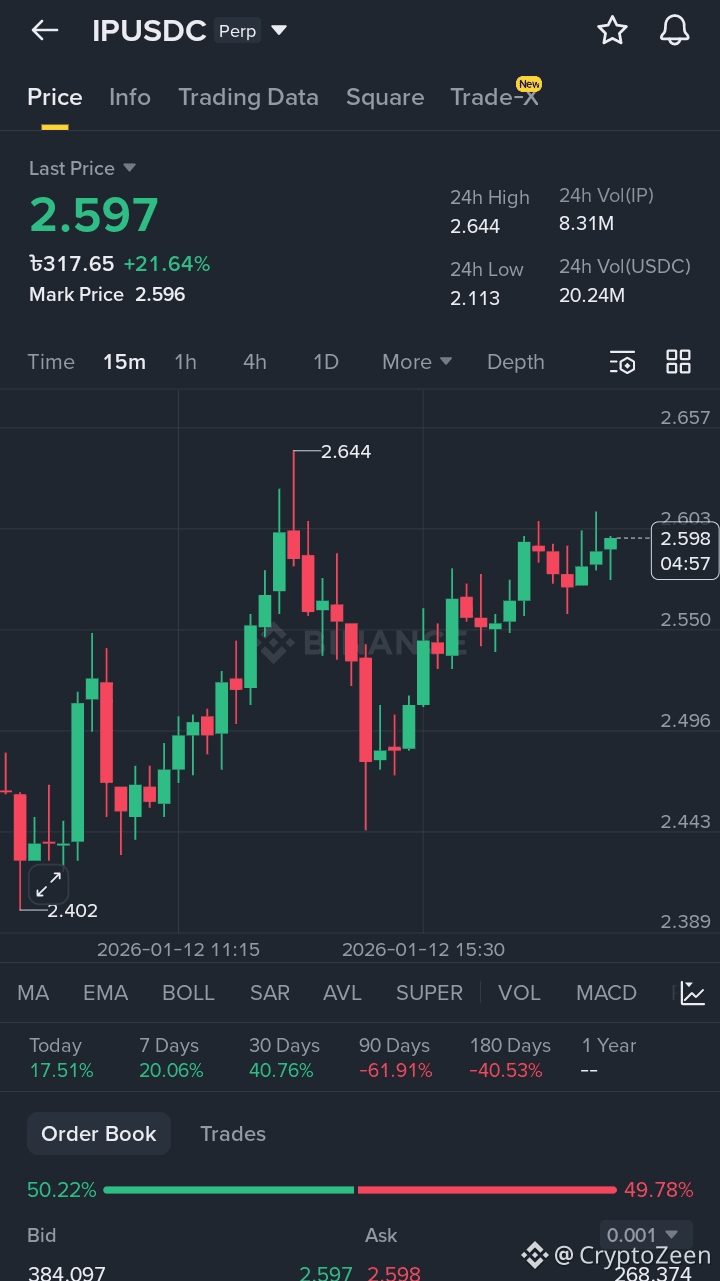Select the Trades tab
The width and height of the screenshot is (720, 1281).
tap(233, 1134)
